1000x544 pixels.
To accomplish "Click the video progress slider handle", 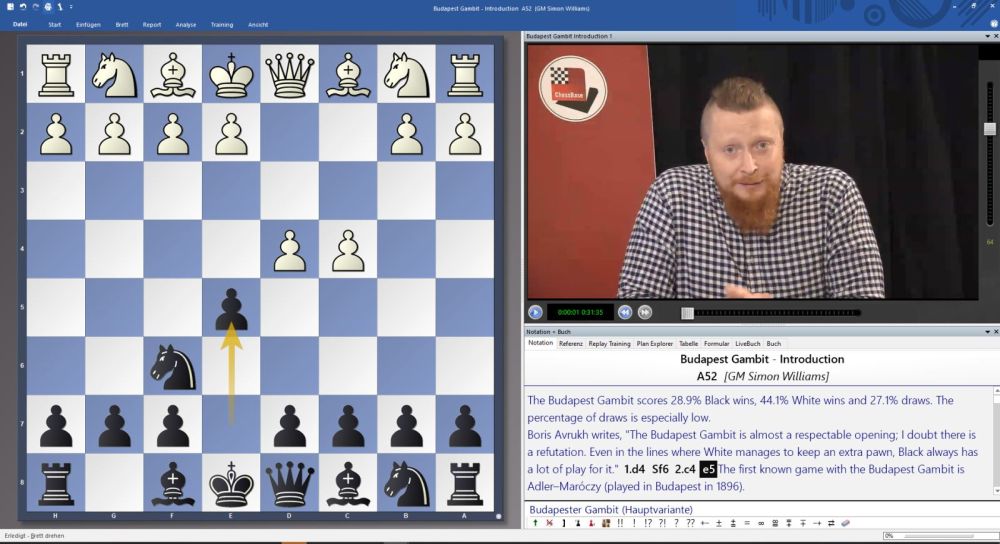I will (687, 312).
